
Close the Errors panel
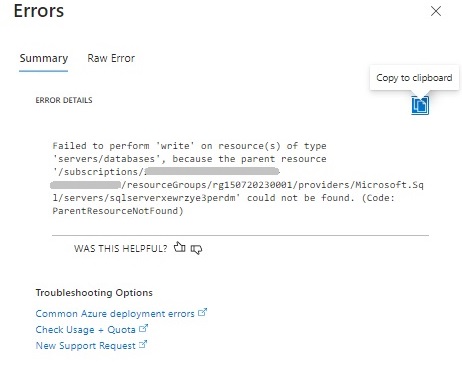pyautogui.click(x=436, y=11)
